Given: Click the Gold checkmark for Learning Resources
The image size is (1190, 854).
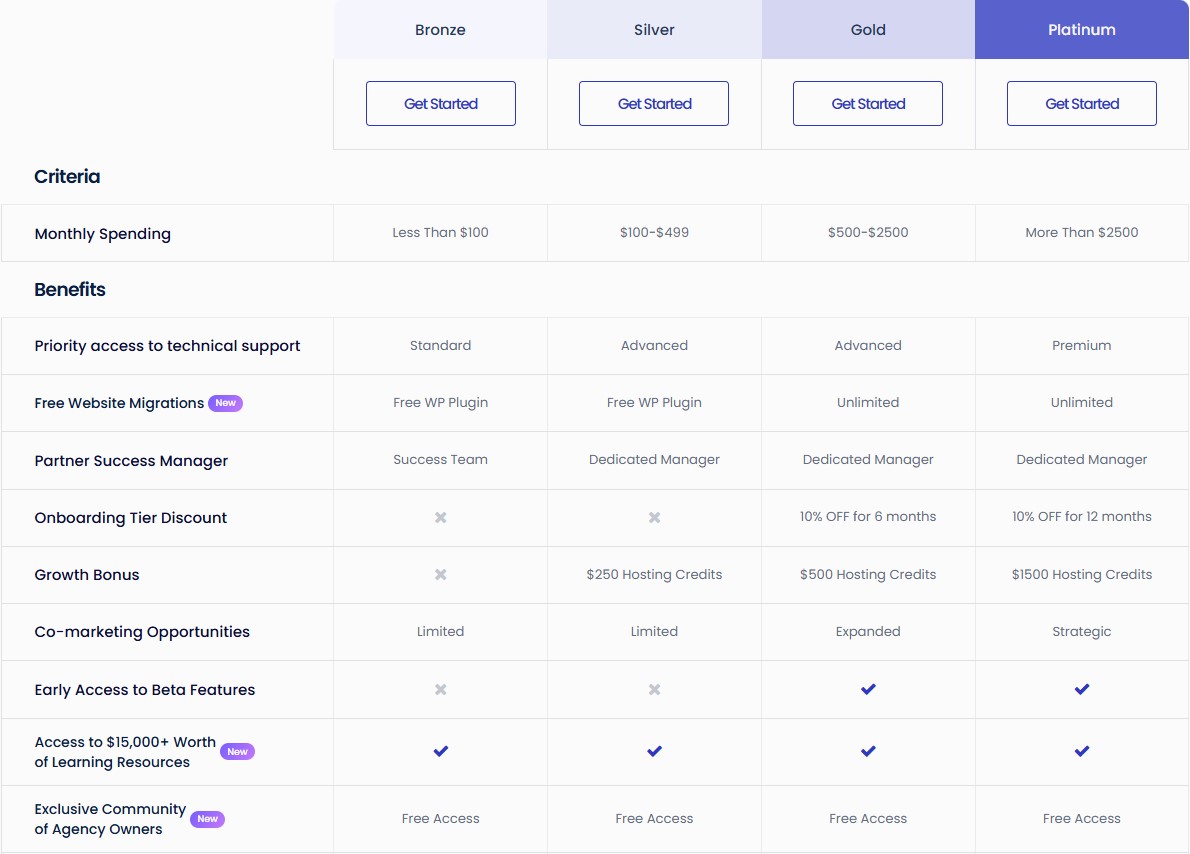Looking at the screenshot, I should (x=867, y=751).
